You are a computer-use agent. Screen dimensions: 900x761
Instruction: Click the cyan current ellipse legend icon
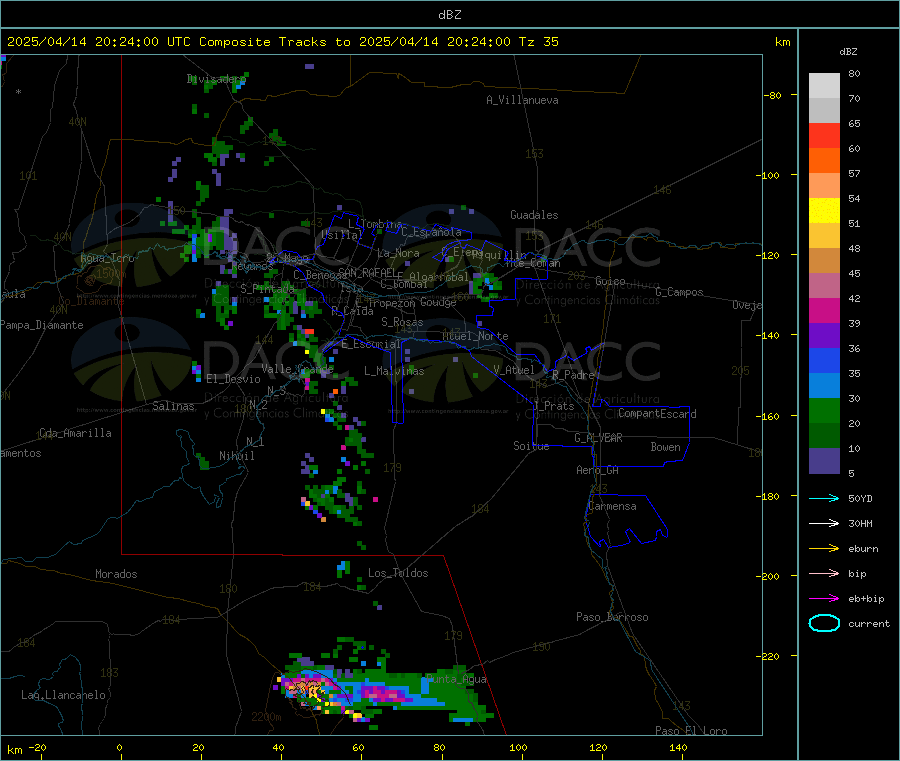pos(824,623)
